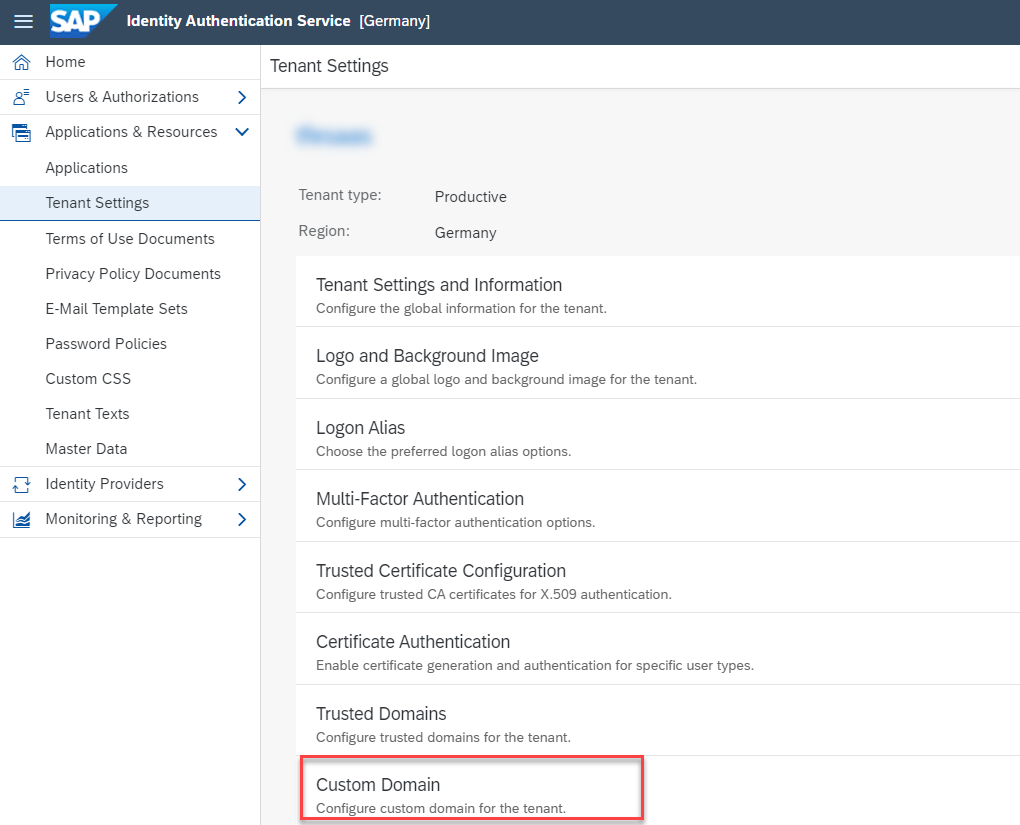This screenshot has width=1020, height=825.
Task: Open Logo and Background Image settings
Action: click(658, 363)
